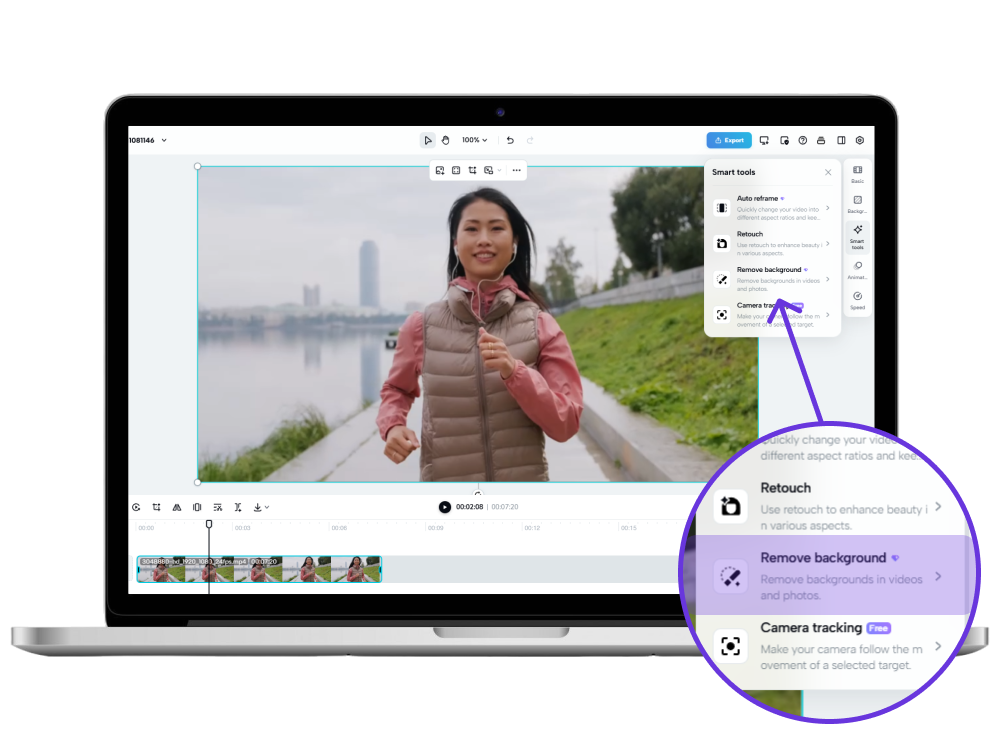Click the Split scissors icon in timeline toolbar
This screenshot has width=1000, height=750.
pyautogui.click(x=238, y=507)
